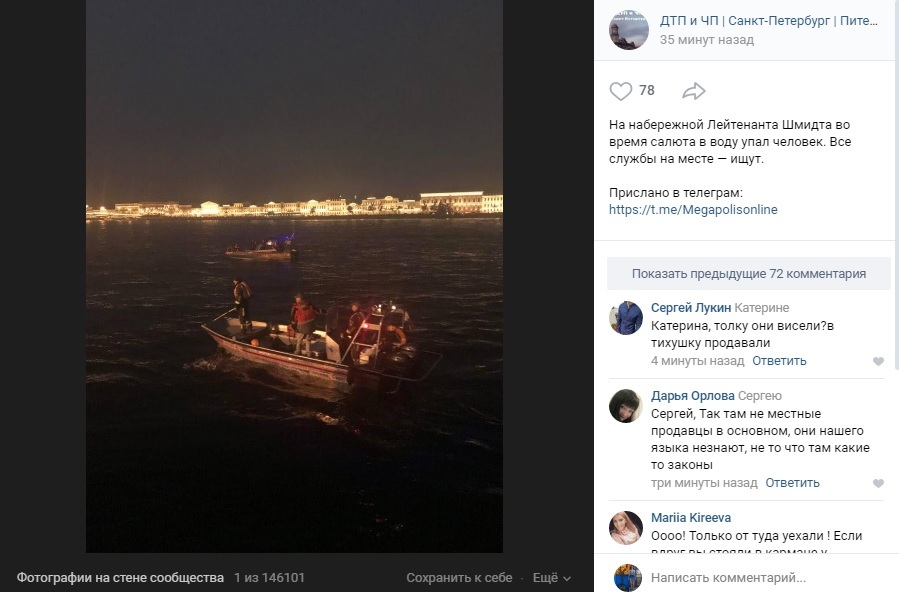Show previous 72 comments

749,273
